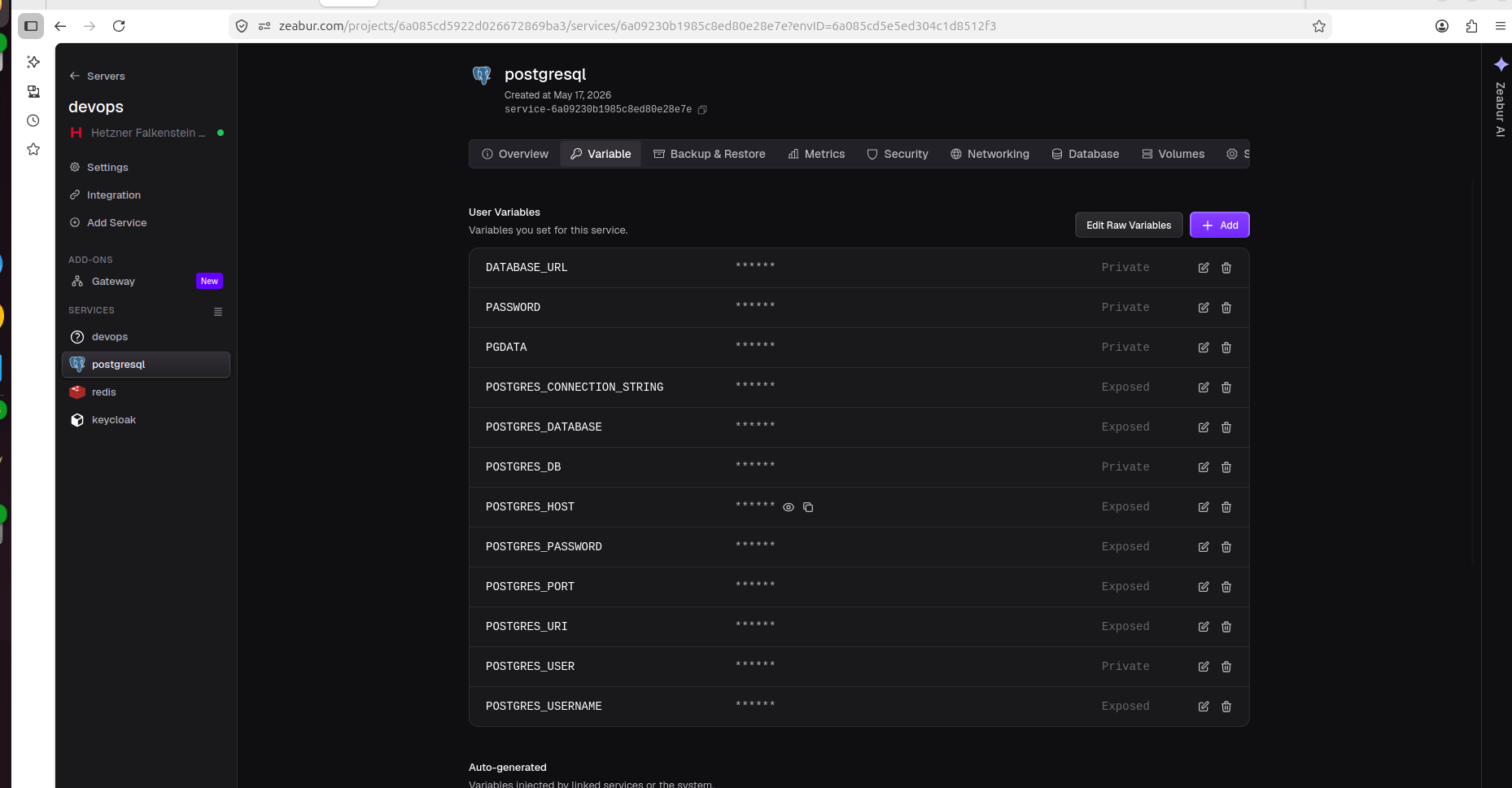Reload the page in the browser
This screenshot has width=1512, height=788.
pyautogui.click(x=119, y=26)
